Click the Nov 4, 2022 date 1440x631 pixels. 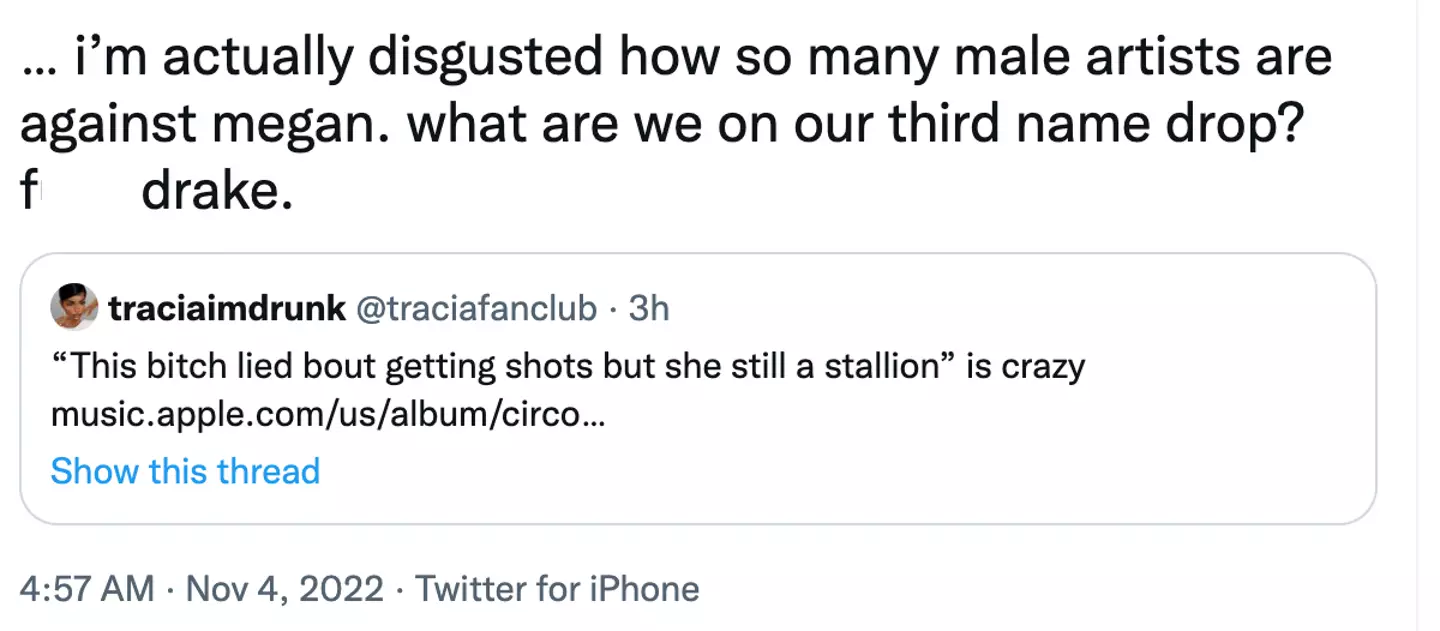[x=284, y=589]
